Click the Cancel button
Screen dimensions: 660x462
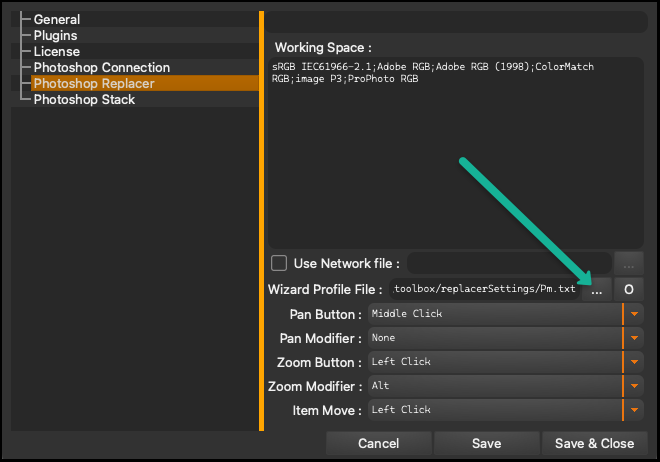[379, 443]
